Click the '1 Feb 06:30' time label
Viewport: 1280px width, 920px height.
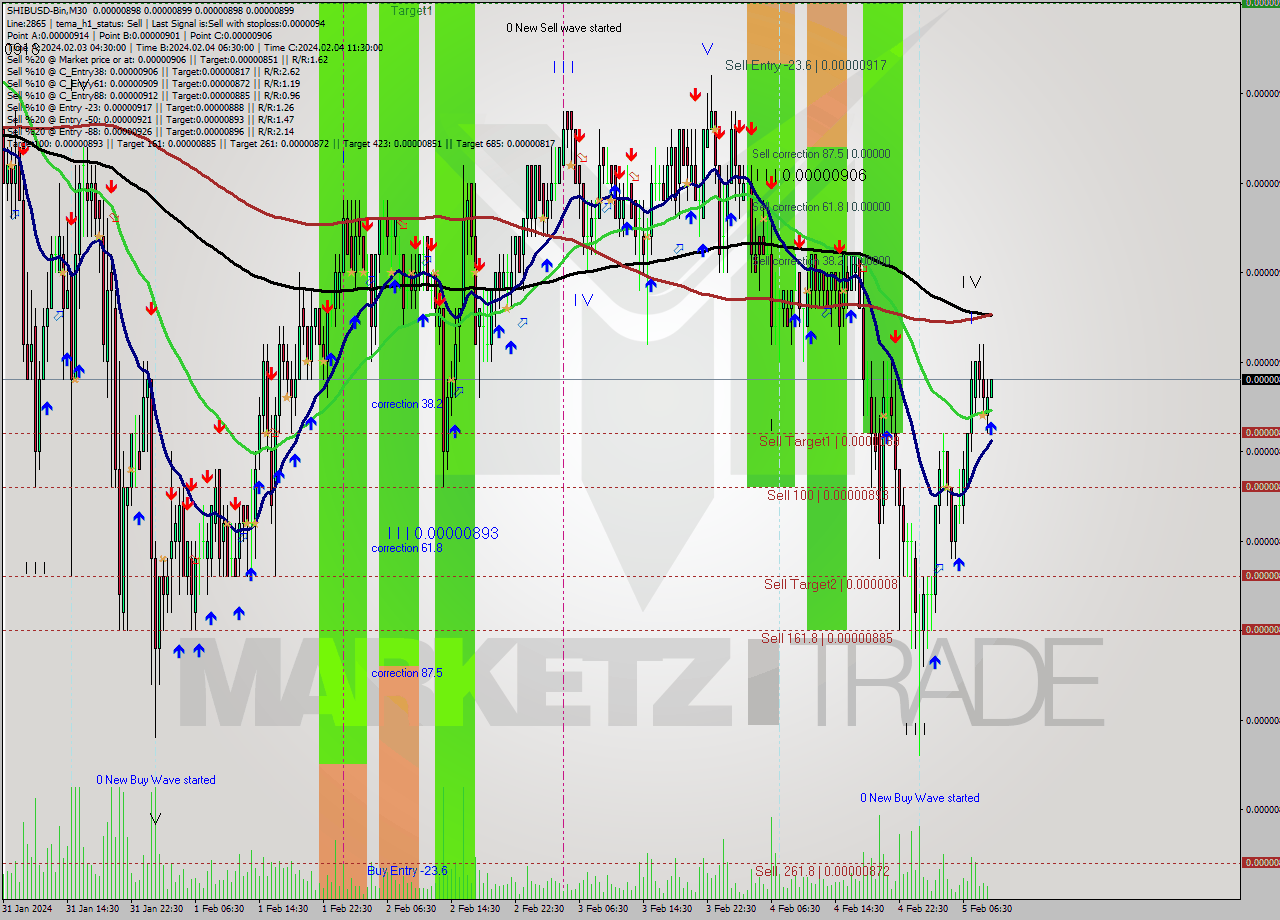pyautogui.click(x=218, y=909)
